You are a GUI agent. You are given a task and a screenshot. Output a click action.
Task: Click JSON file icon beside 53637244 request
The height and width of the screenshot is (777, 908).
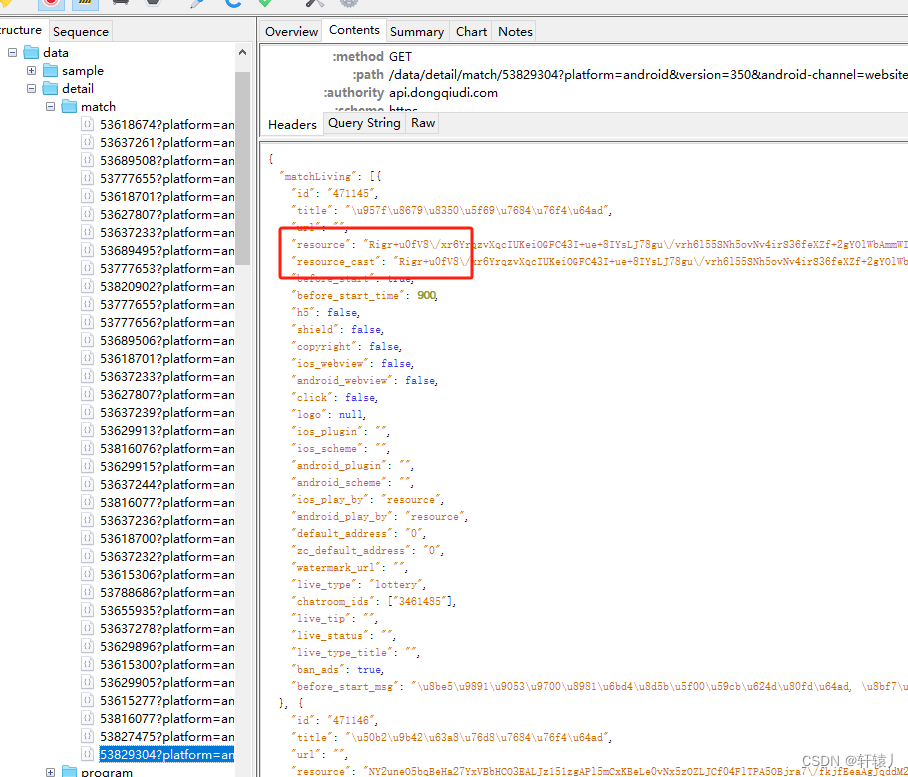click(x=87, y=484)
